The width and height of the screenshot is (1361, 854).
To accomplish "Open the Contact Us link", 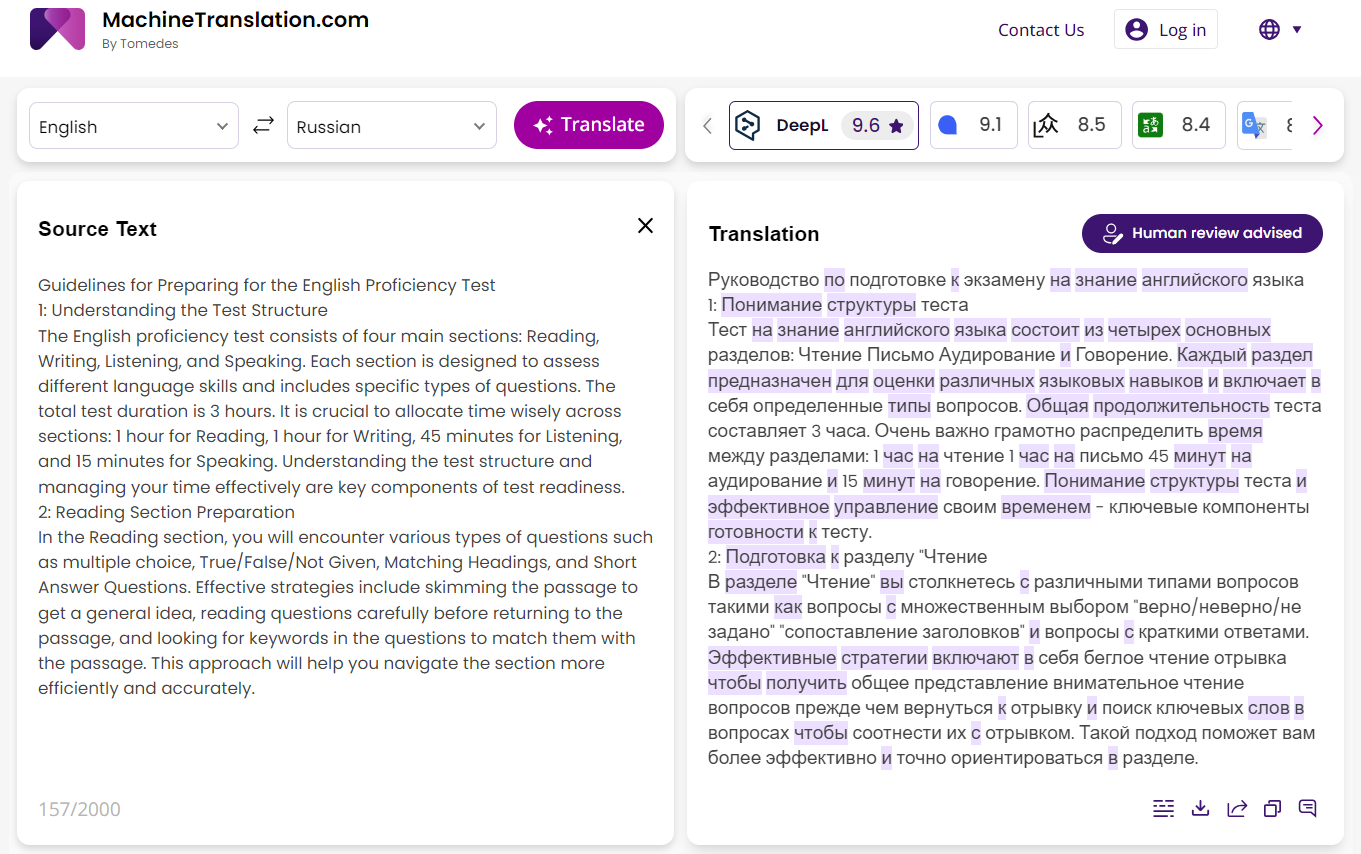I will click(x=1041, y=30).
